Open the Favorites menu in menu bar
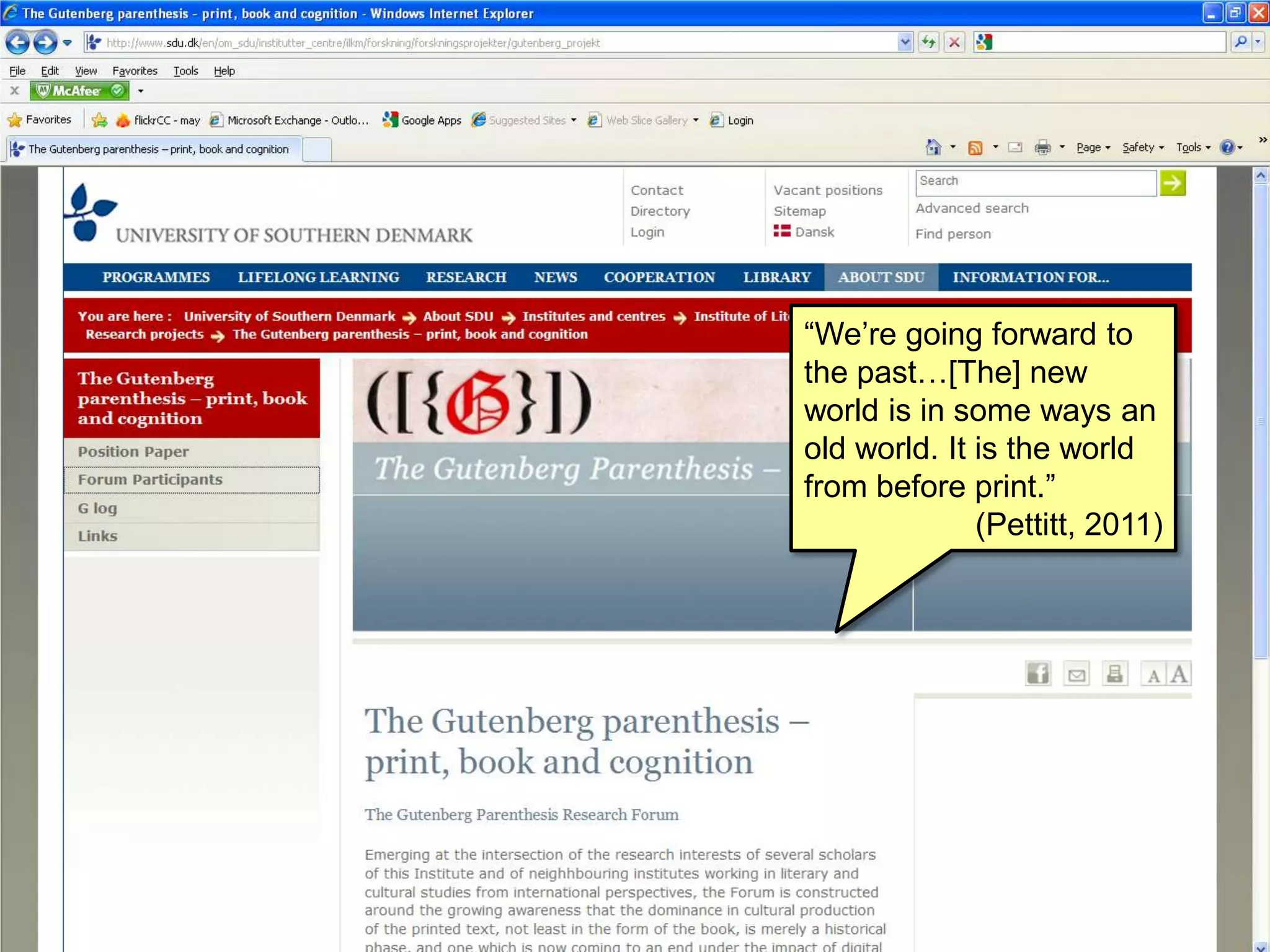1270x952 pixels. [135, 71]
